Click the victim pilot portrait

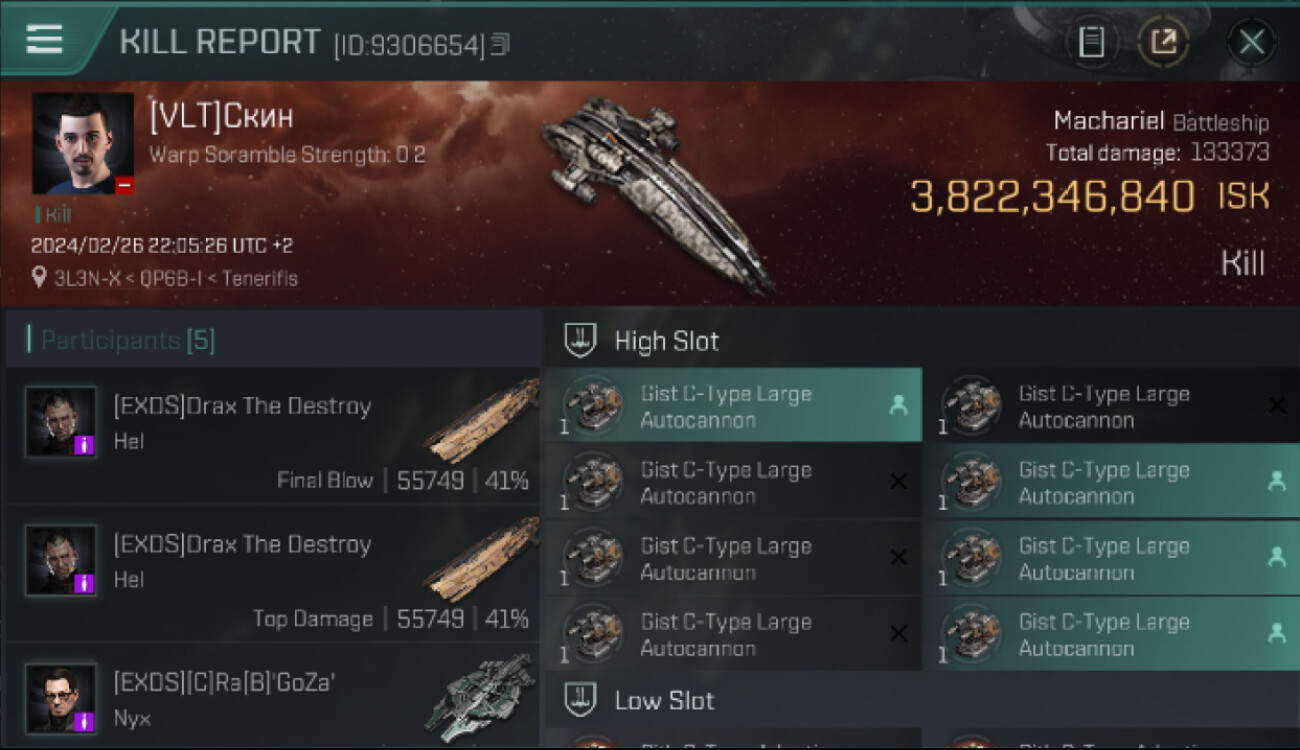click(x=83, y=144)
